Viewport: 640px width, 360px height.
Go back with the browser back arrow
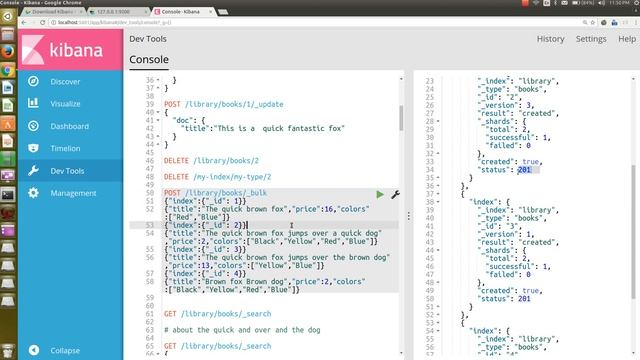coord(24,22)
